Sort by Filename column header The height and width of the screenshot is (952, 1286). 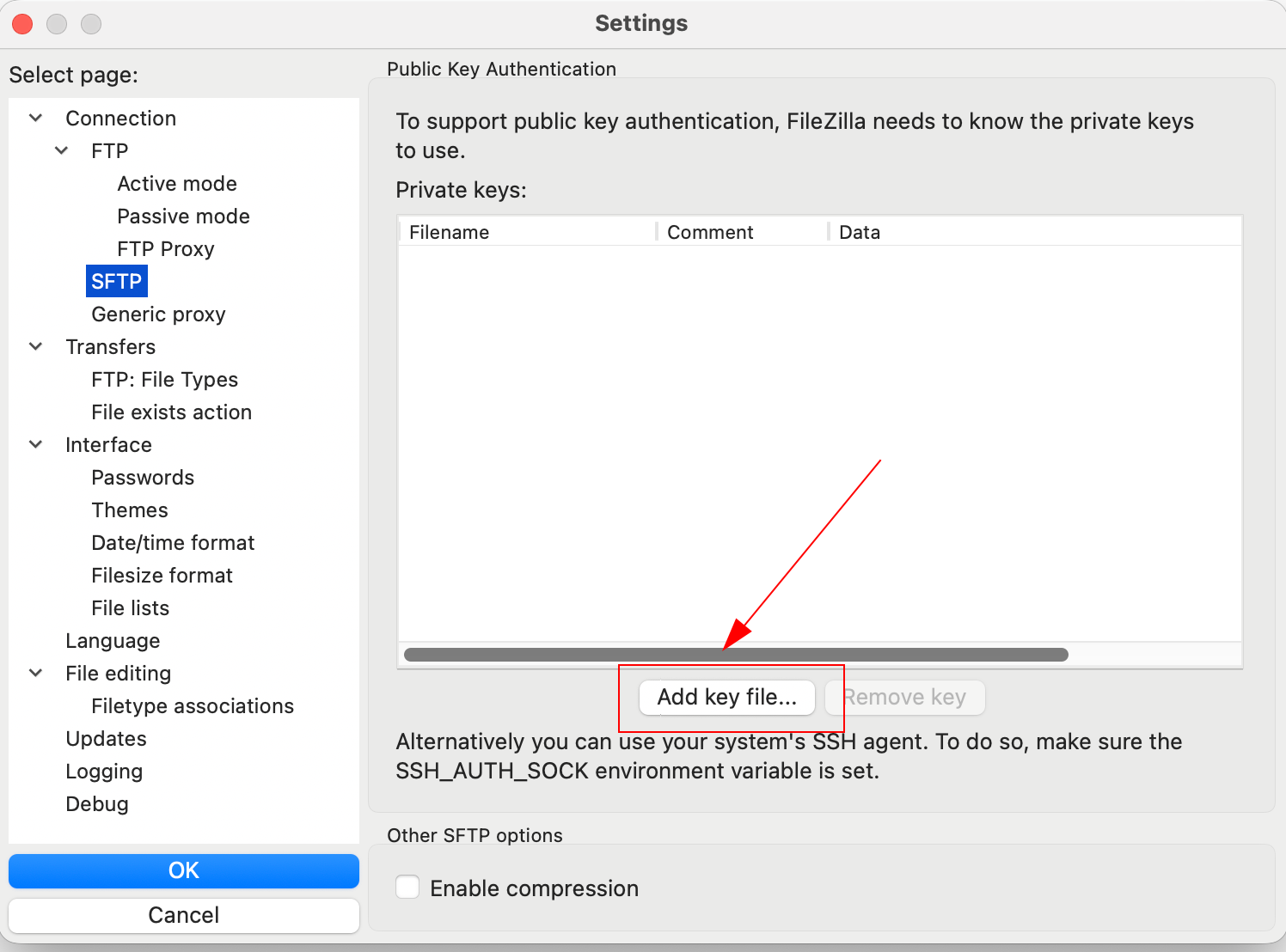click(450, 232)
